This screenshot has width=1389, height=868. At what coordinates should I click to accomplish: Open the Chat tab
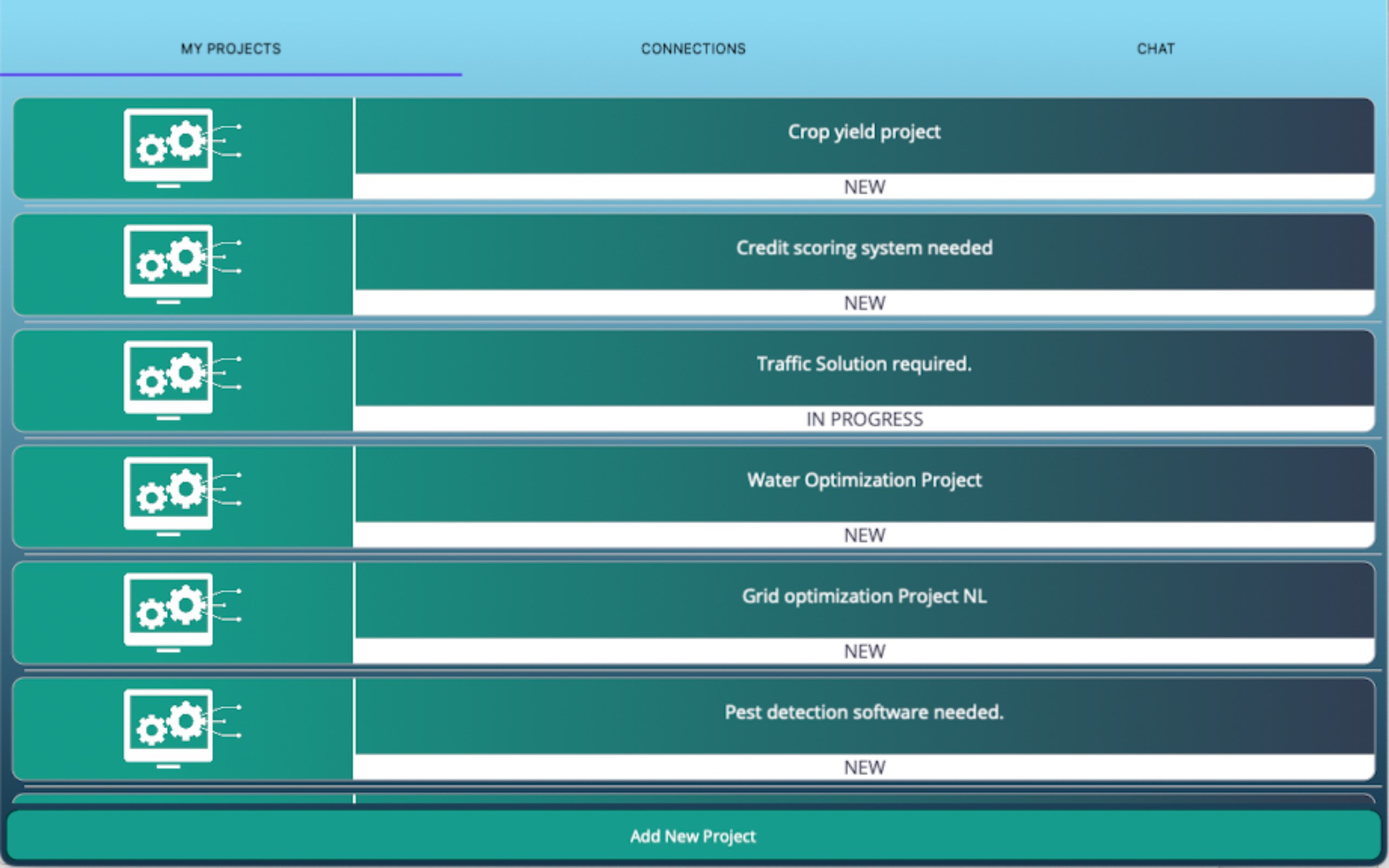[1155, 49]
